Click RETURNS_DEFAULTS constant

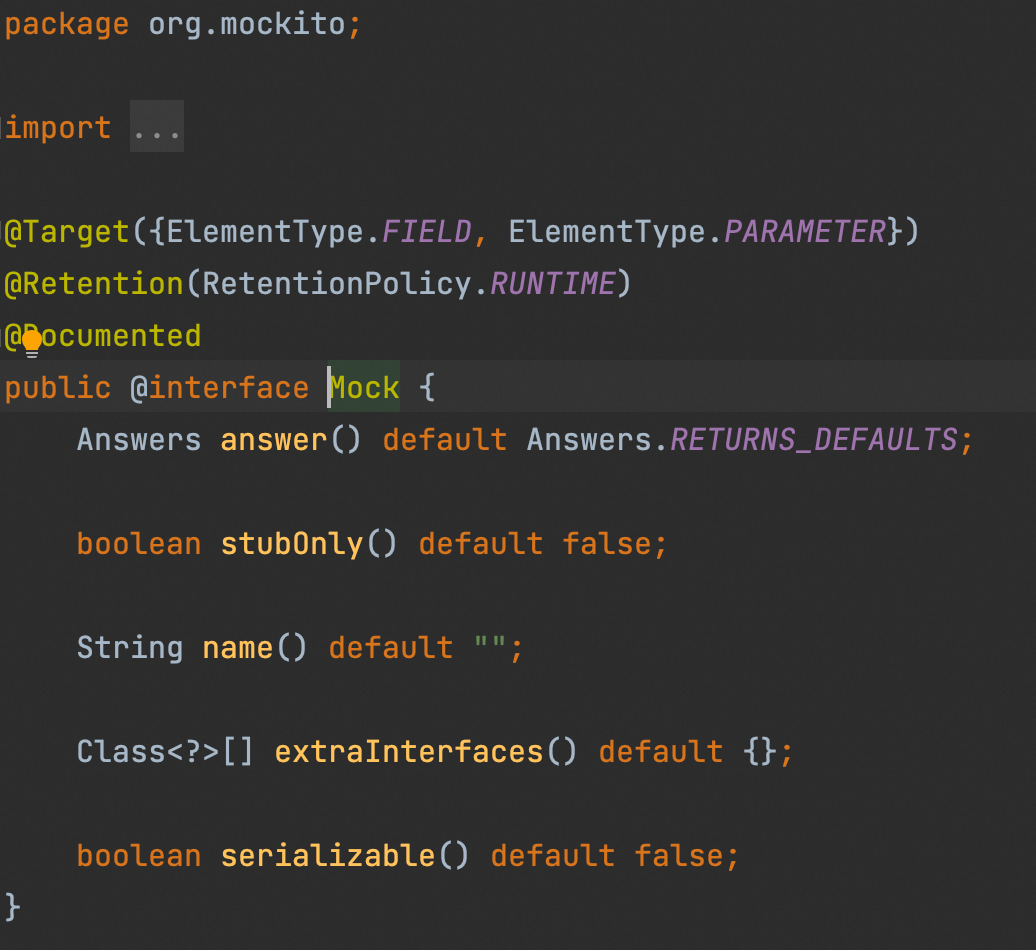814,440
